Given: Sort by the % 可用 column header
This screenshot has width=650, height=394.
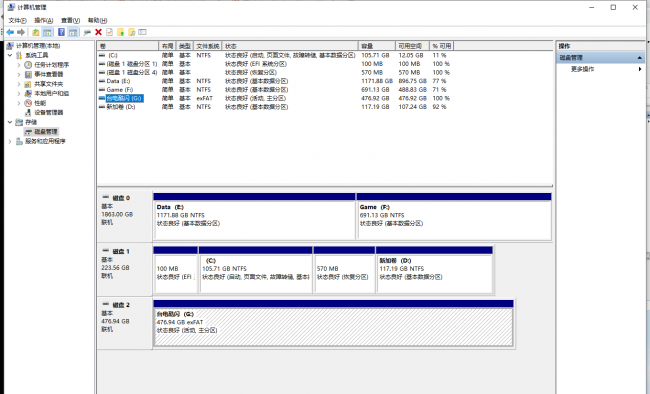Looking at the screenshot, I should 441,46.
